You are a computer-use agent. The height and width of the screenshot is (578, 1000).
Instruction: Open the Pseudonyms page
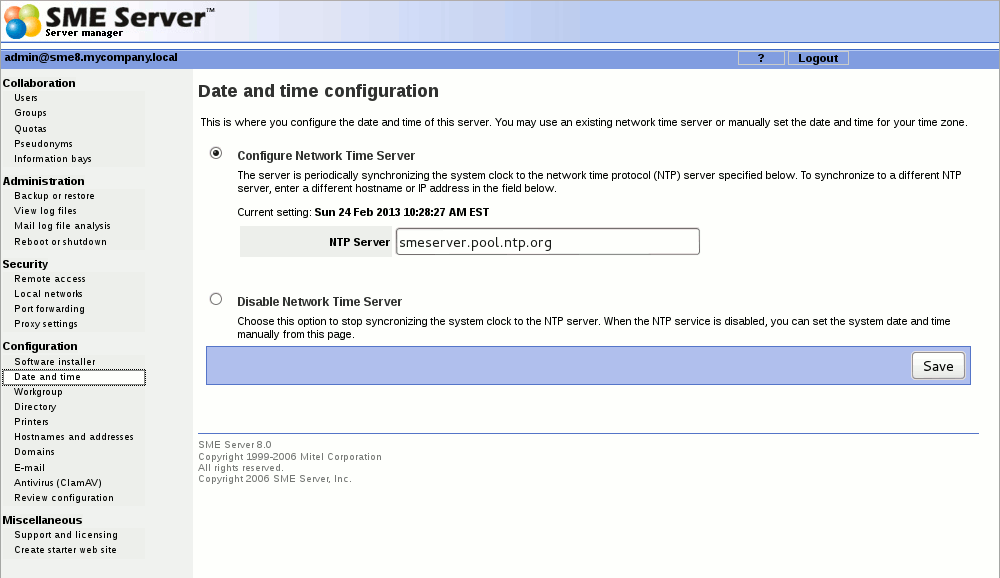(43, 144)
